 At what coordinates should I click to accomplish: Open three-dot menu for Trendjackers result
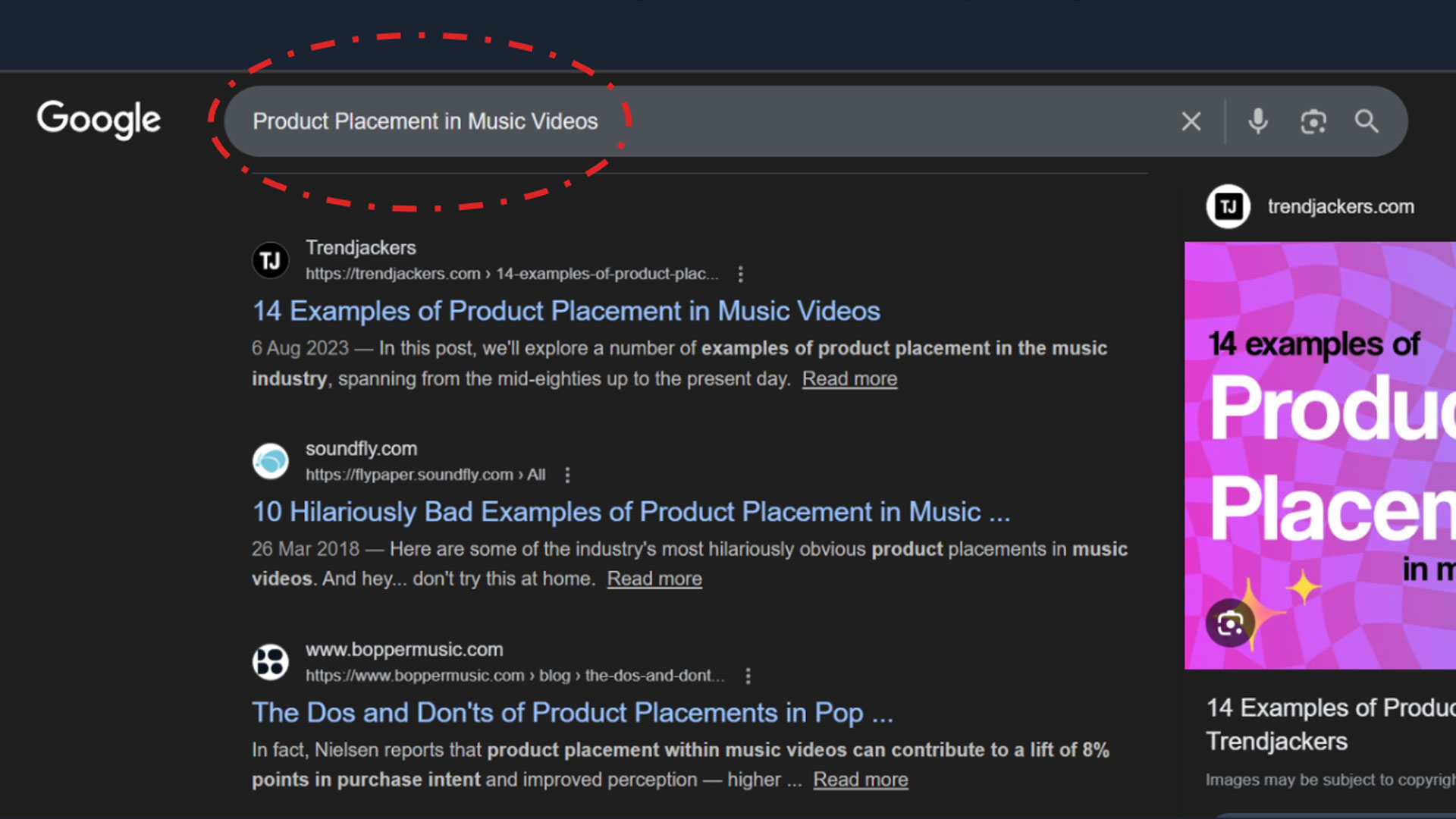740,274
